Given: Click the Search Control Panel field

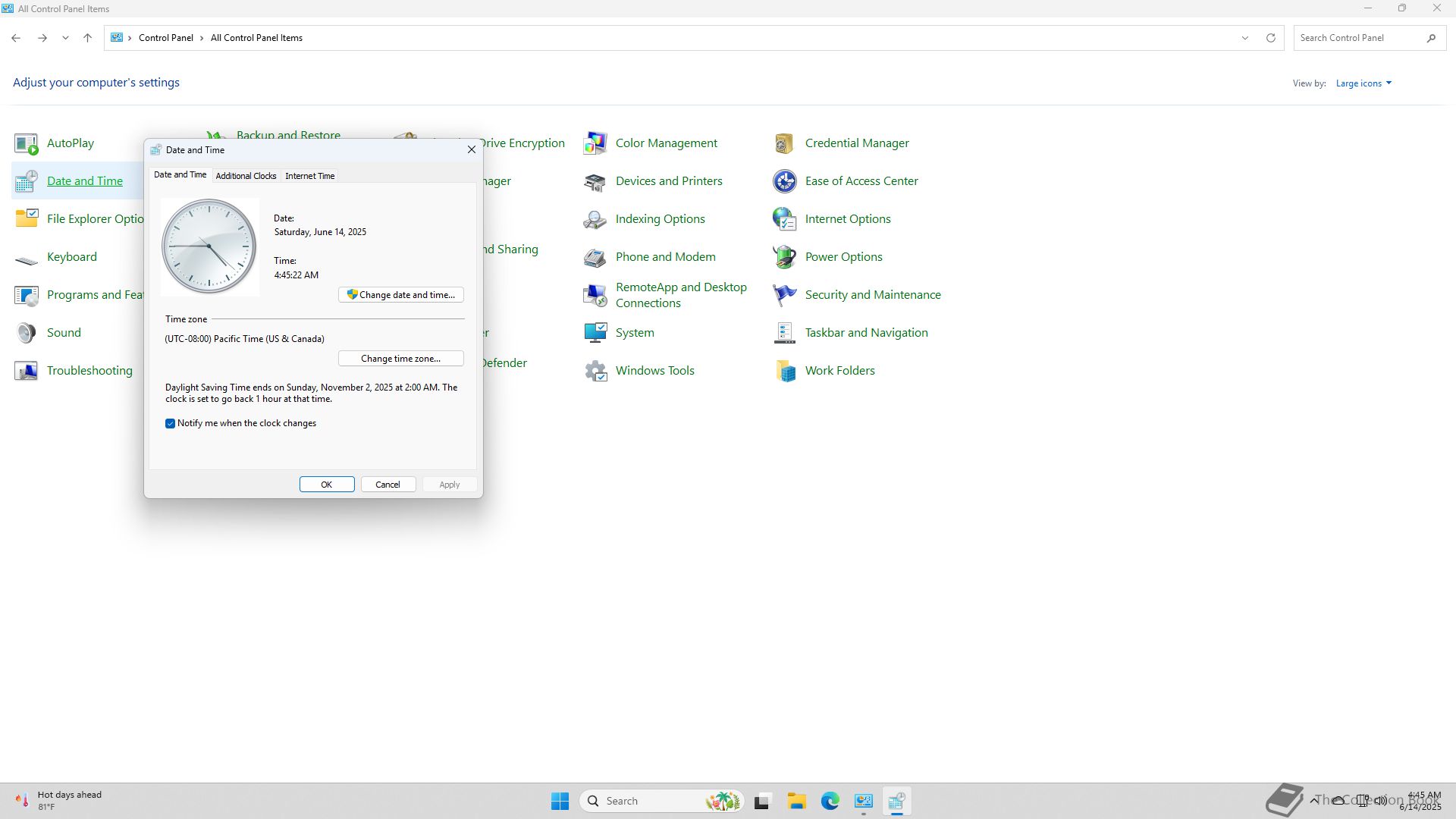Looking at the screenshot, I should (x=1357, y=38).
